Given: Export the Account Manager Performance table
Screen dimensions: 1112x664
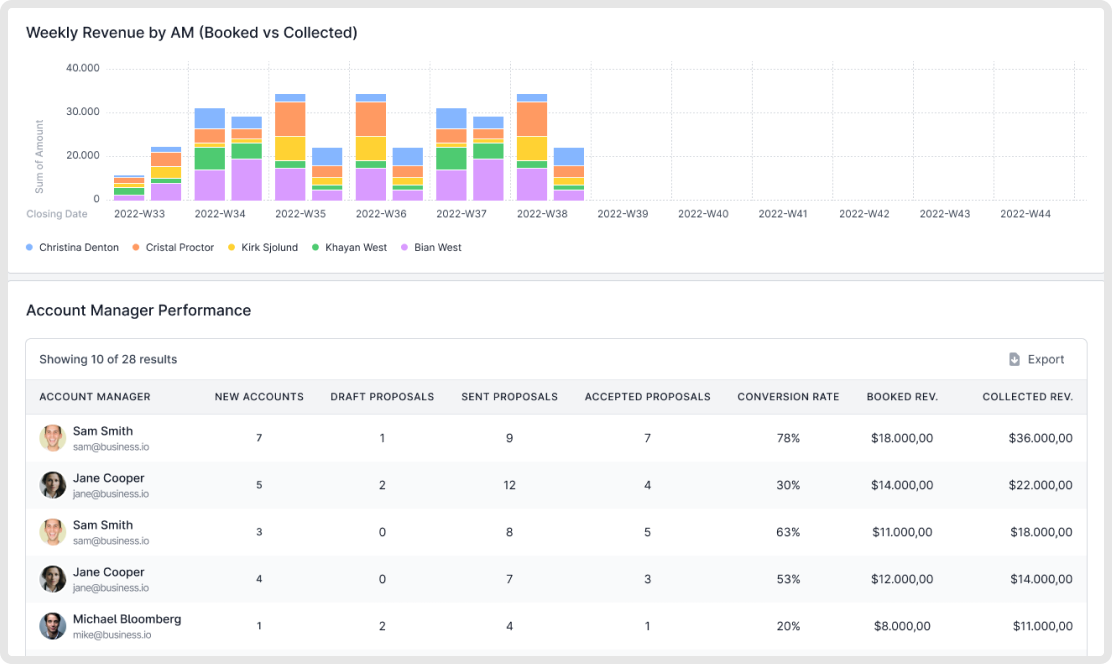Looking at the screenshot, I should coord(1036,360).
